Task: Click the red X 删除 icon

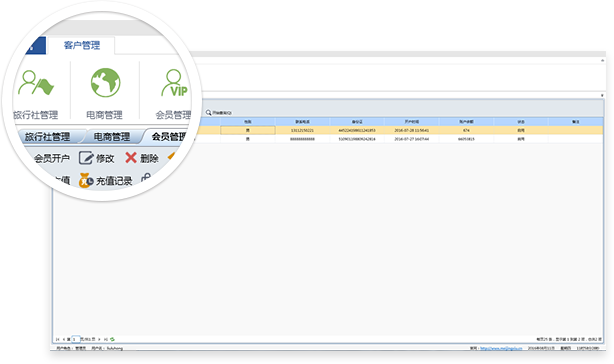Action: pyautogui.click(x=131, y=158)
